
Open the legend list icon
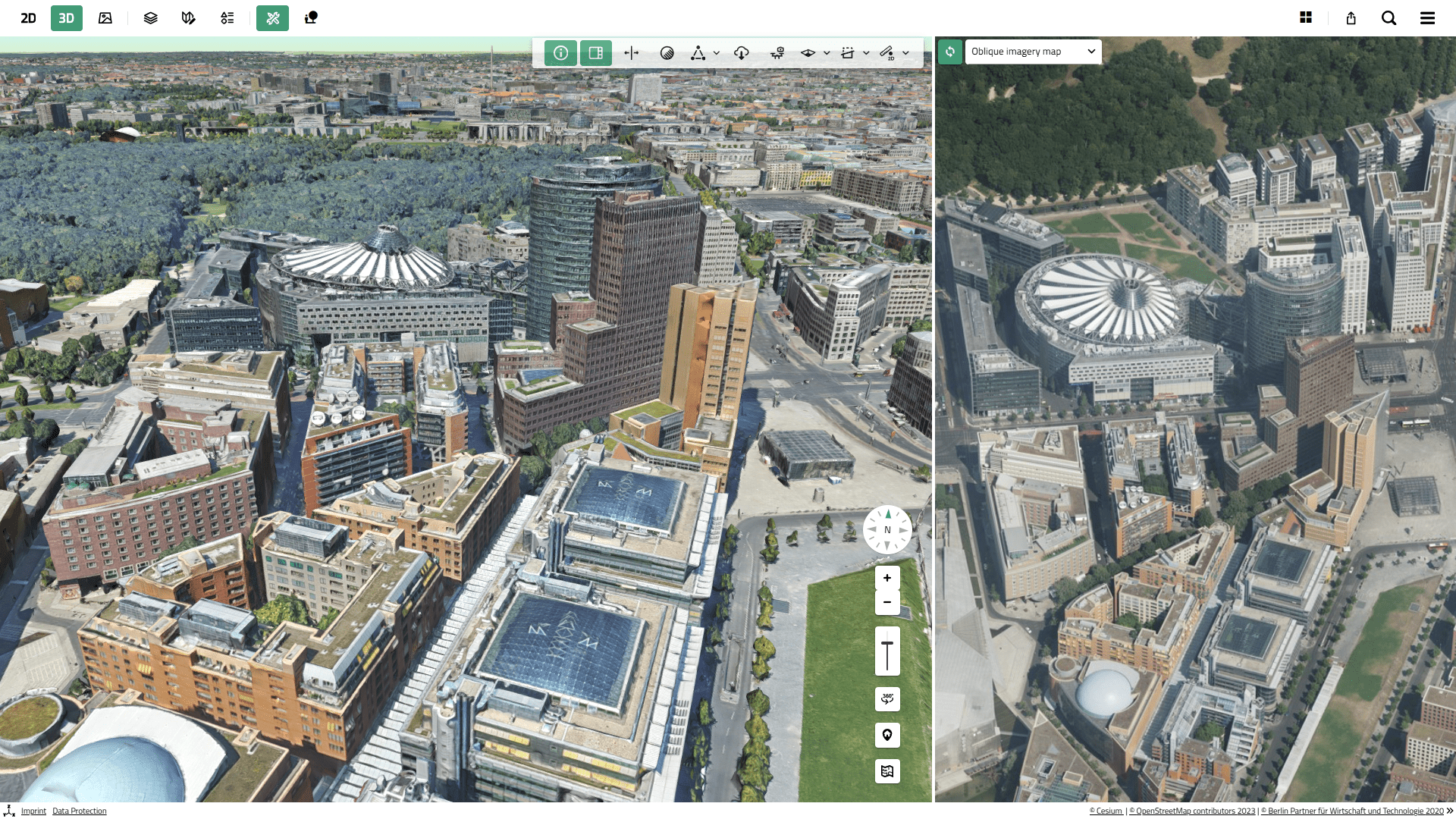tap(227, 18)
